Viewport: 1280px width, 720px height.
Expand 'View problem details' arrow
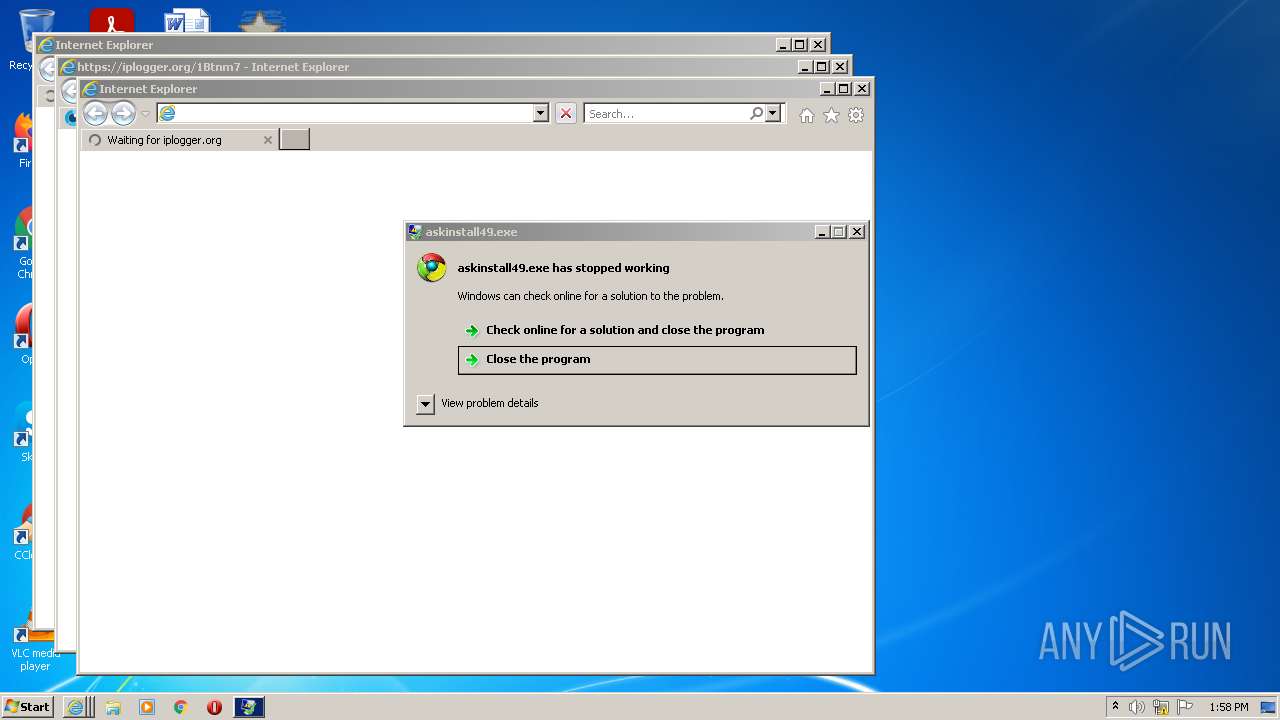(425, 404)
